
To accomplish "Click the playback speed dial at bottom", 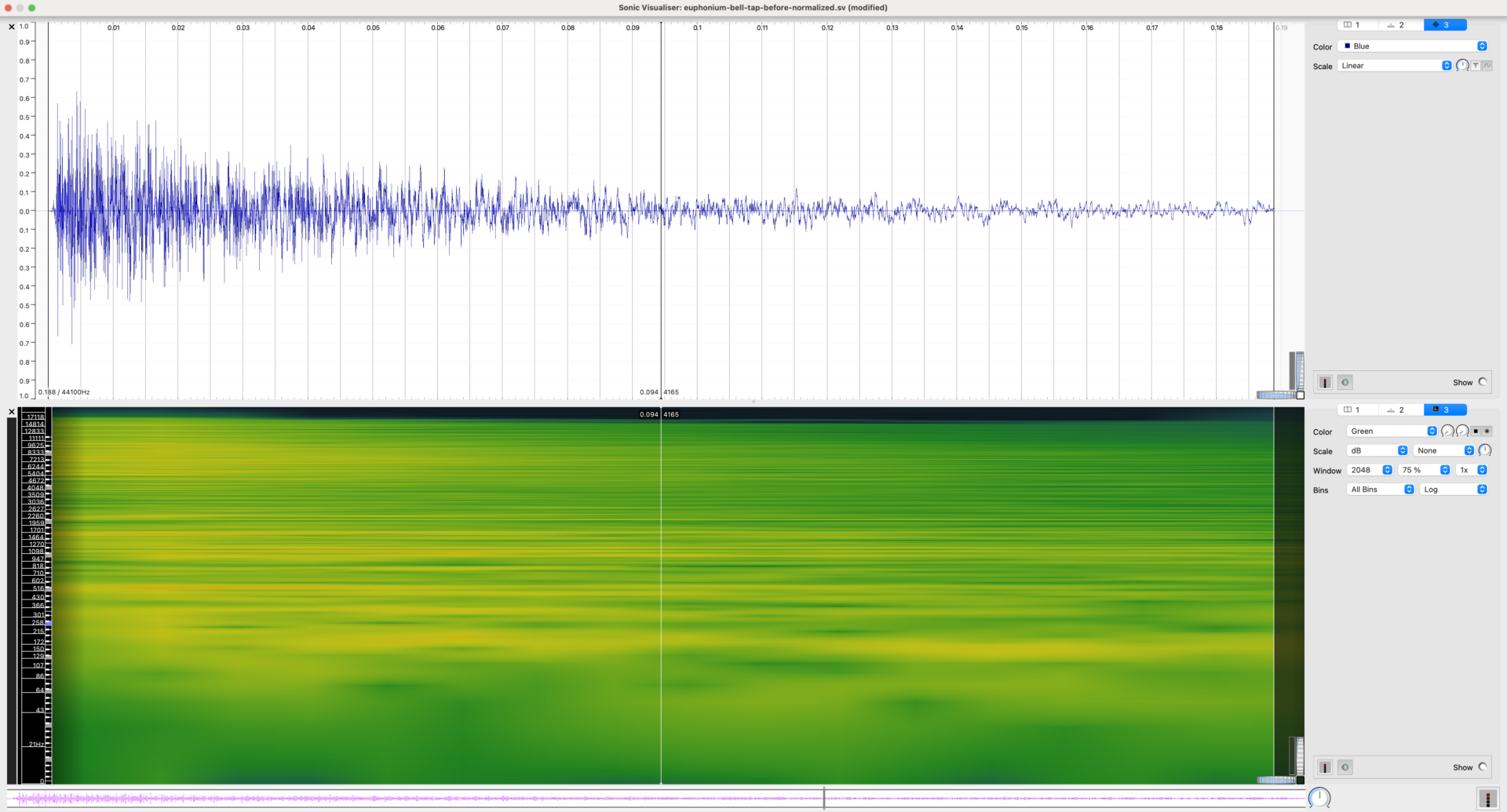I will [1319, 798].
